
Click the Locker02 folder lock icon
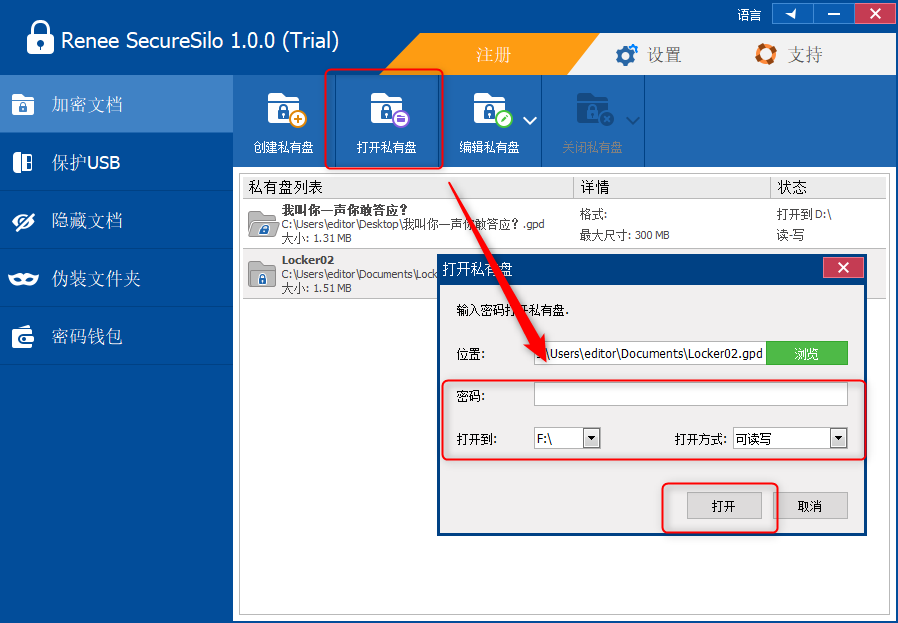click(x=262, y=274)
